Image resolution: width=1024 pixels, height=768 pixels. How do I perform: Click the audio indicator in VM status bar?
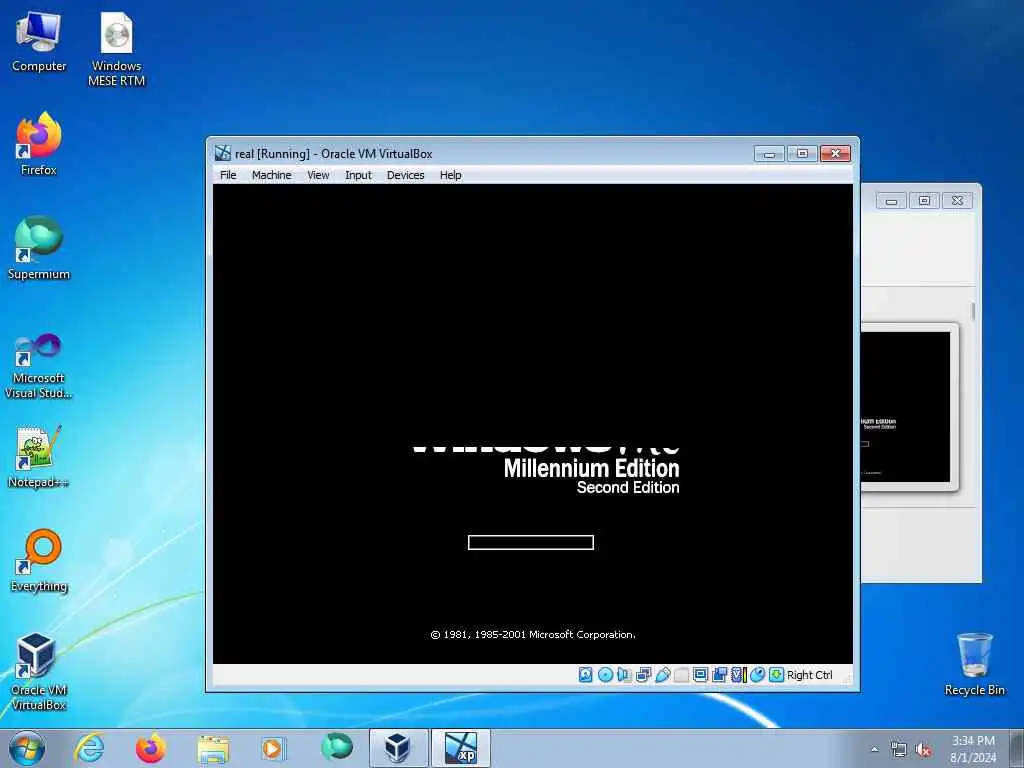coord(624,675)
